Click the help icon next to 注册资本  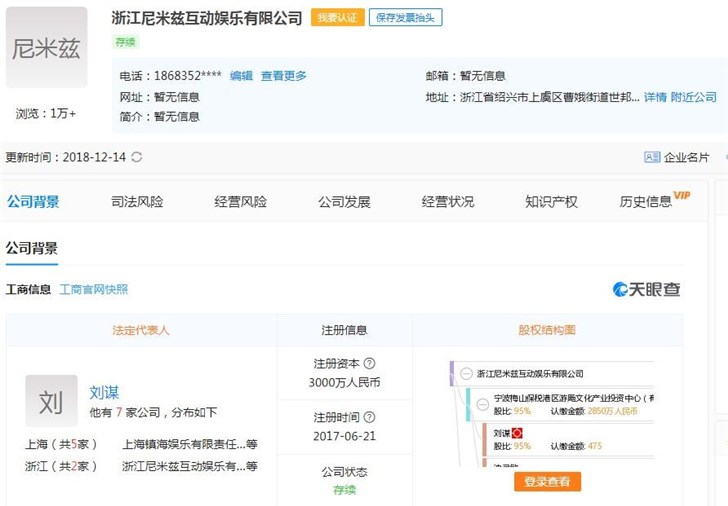(x=370, y=363)
